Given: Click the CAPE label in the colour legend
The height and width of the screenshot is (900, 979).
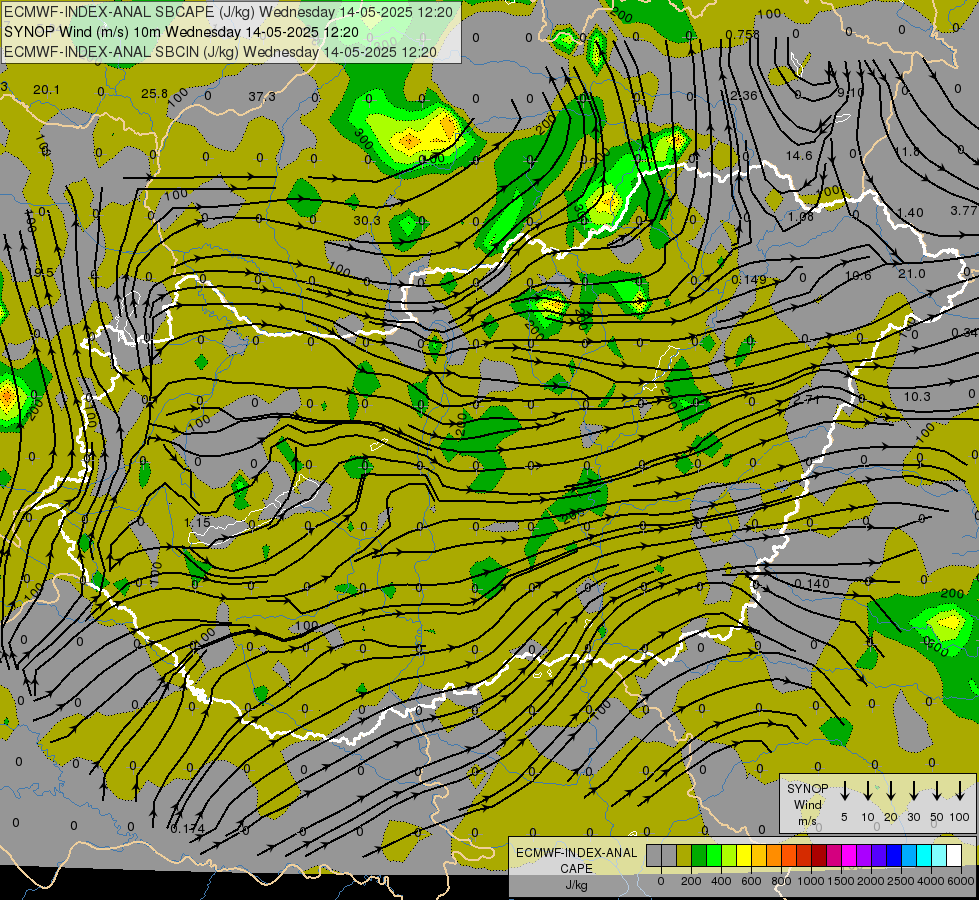Looking at the screenshot, I should [576, 868].
